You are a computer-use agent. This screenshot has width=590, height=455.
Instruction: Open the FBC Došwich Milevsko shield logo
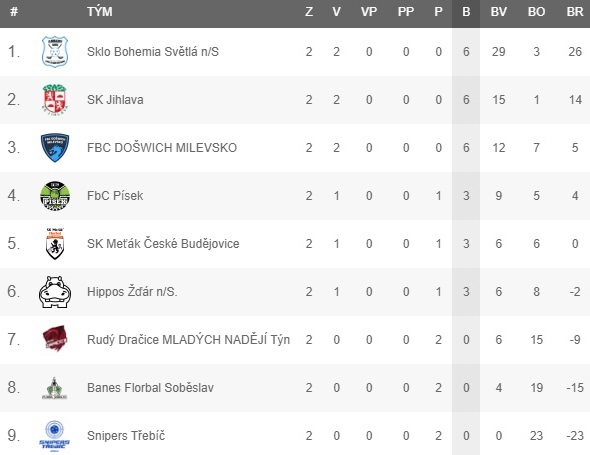[55, 147]
